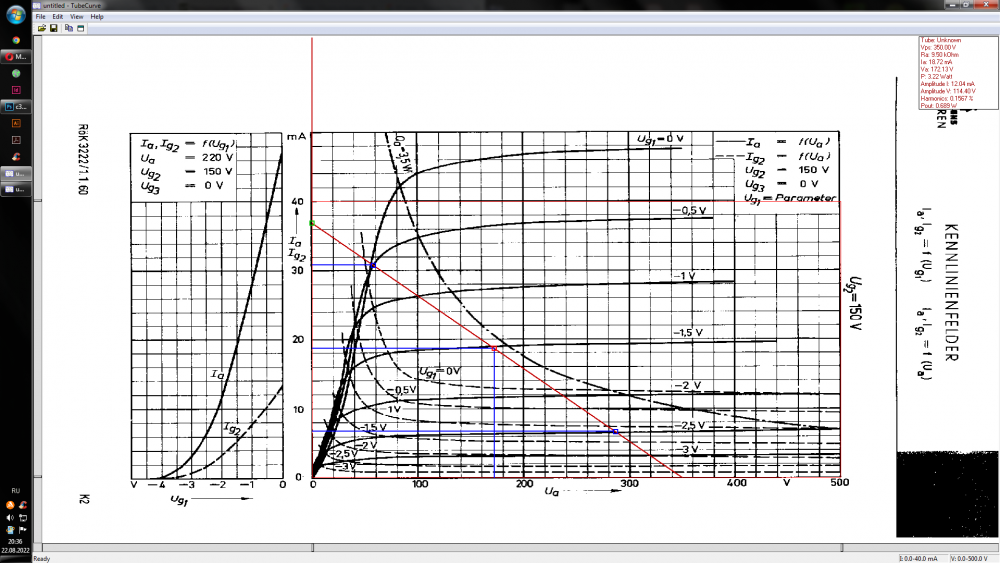Image resolution: width=1000 pixels, height=563 pixels.
Task: Click the Save diskette toolbar icon
Action: (x=52, y=28)
